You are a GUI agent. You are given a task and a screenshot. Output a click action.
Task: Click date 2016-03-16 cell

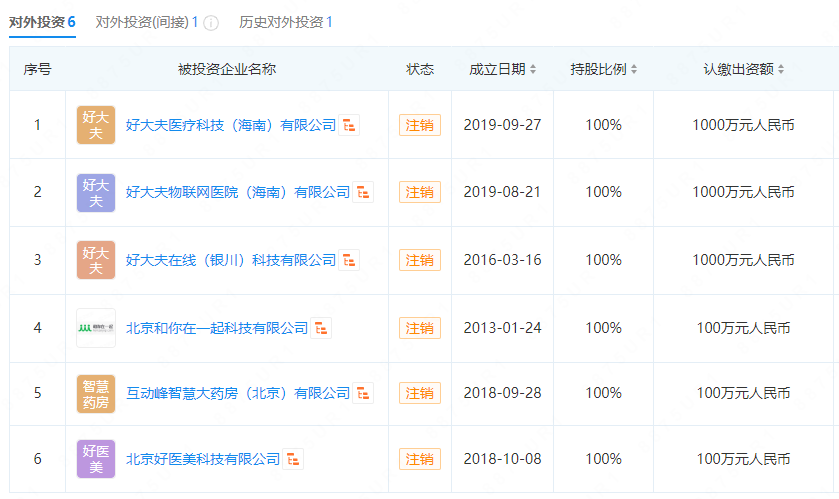pyautogui.click(x=502, y=260)
